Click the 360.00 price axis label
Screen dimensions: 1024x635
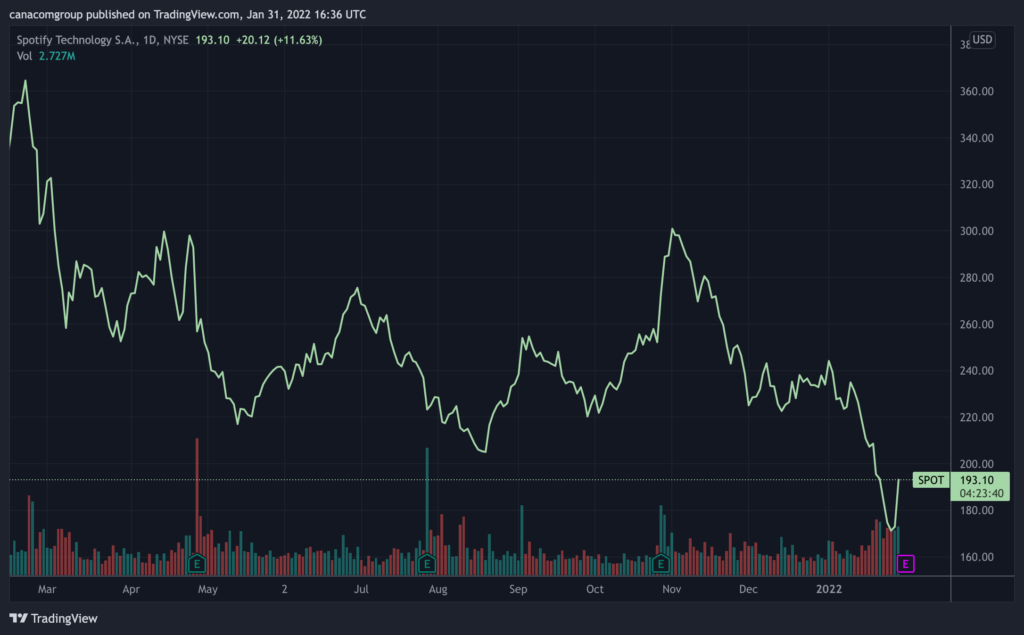(x=976, y=91)
